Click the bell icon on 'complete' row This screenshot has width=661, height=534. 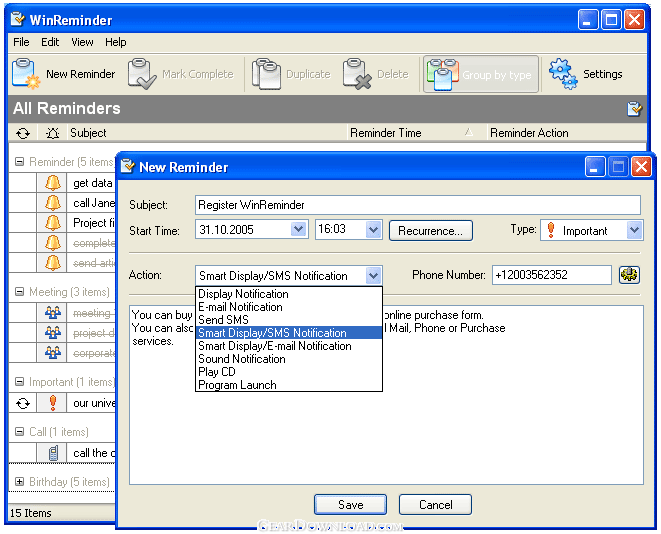tap(53, 243)
